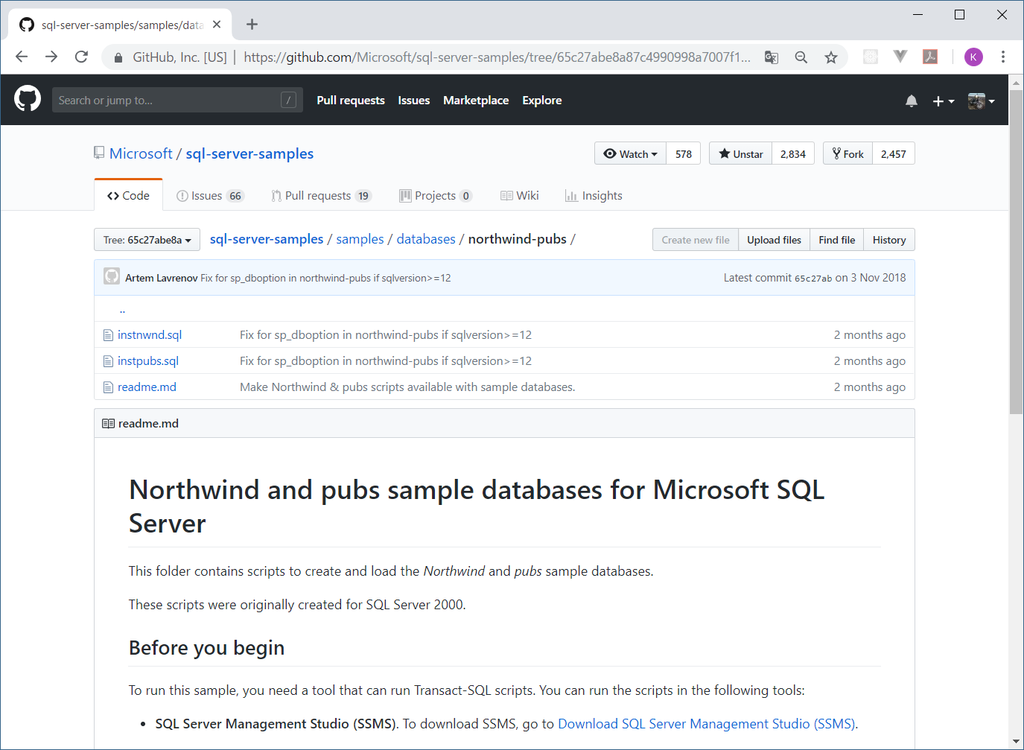This screenshot has width=1024, height=750.
Task: Click Upload files button
Action: pos(774,240)
